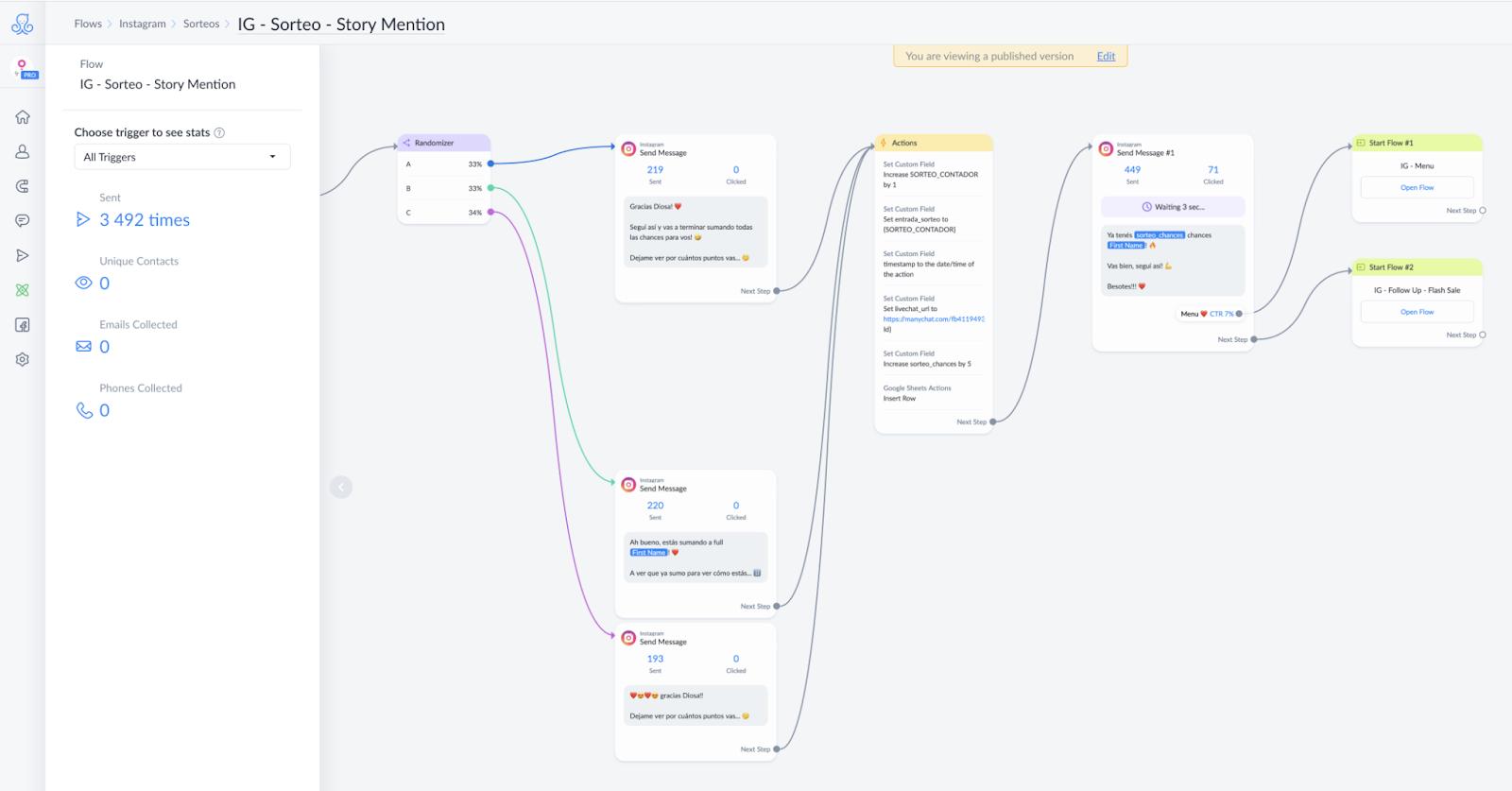The image size is (1512, 791).
Task: Open Broadcasting paper-plane icon
Action: pyautogui.click(x=23, y=255)
